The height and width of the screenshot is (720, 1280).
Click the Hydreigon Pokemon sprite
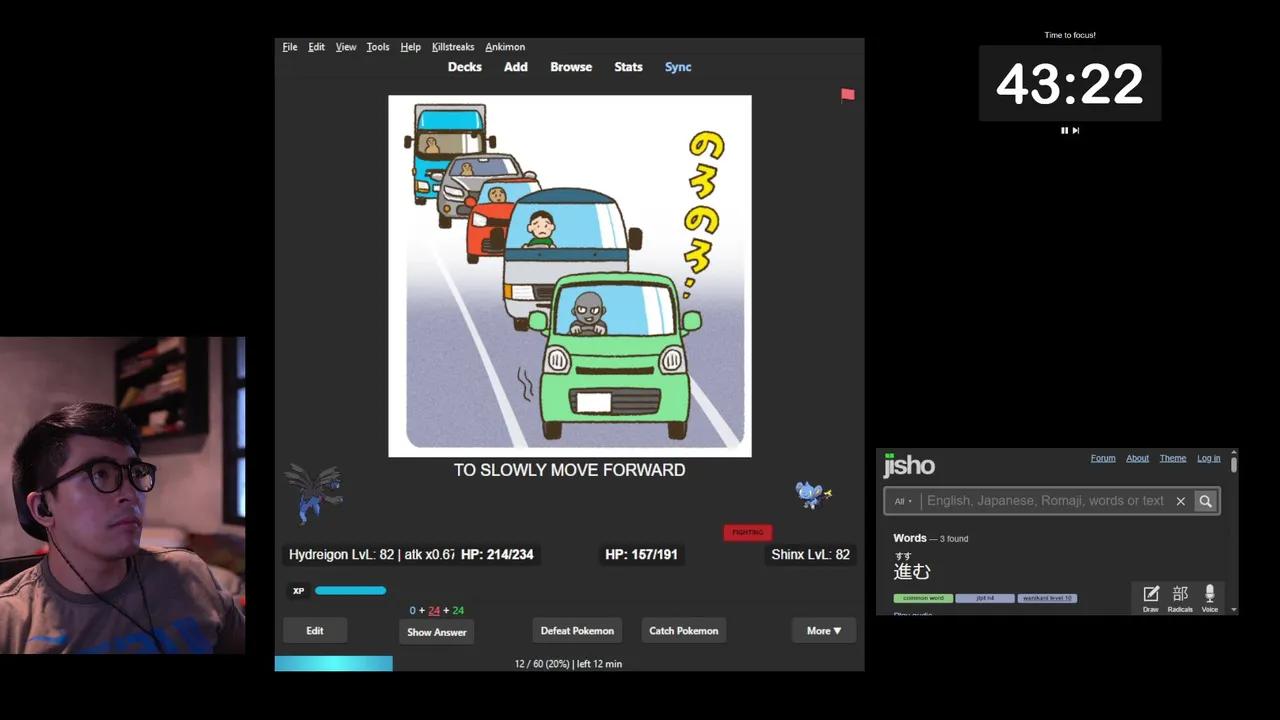315,493
